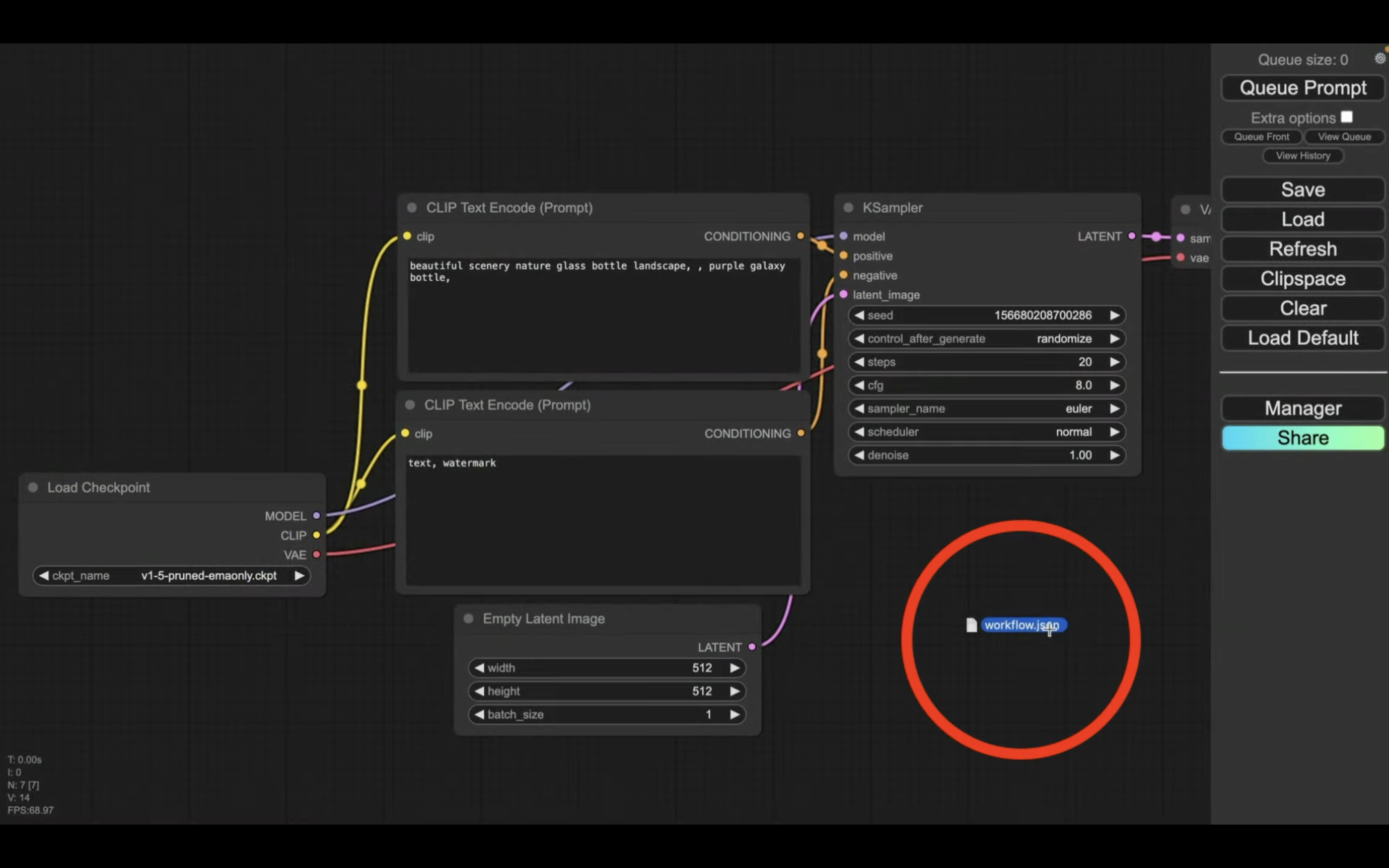Image resolution: width=1389 pixels, height=868 pixels.
Task: Enable the Extra options checkbox
Action: coord(1347,117)
